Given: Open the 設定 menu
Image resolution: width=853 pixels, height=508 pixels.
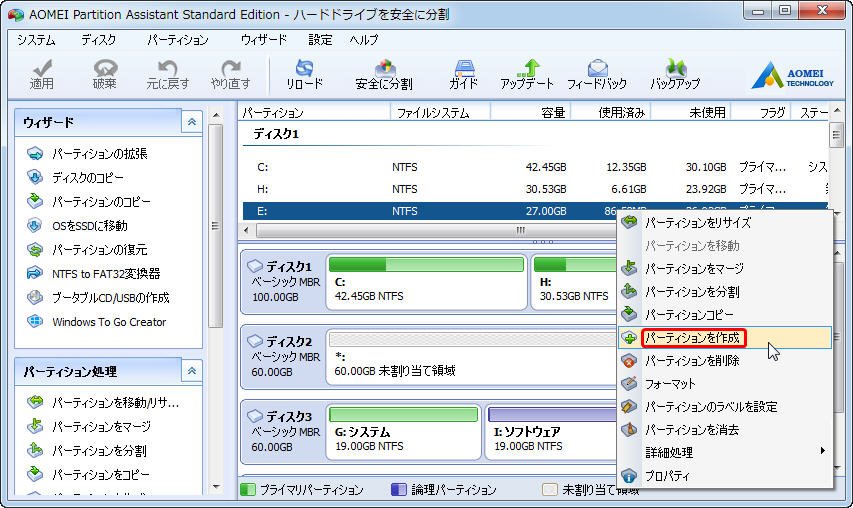Looking at the screenshot, I should (320, 40).
